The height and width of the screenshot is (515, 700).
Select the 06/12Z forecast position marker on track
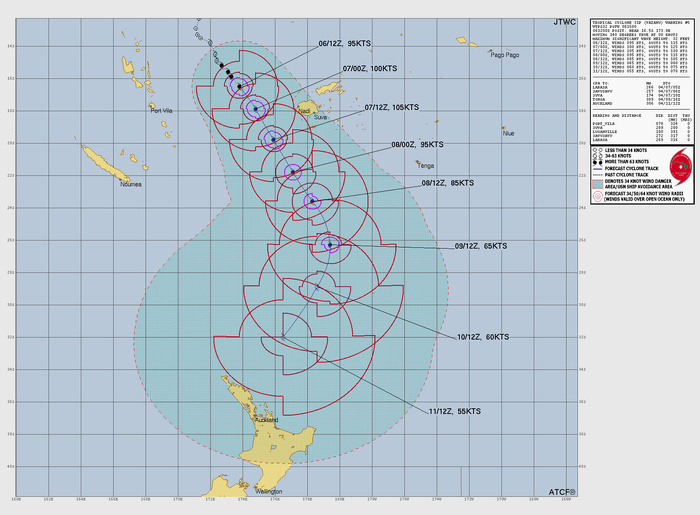pyautogui.click(x=240, y=86)
